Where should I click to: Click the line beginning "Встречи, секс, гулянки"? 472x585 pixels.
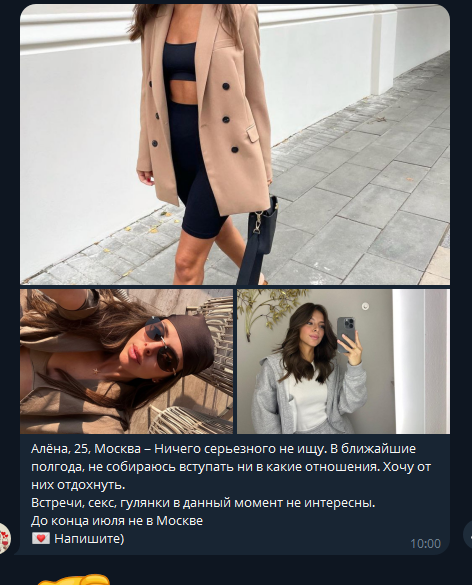[203, 503]
